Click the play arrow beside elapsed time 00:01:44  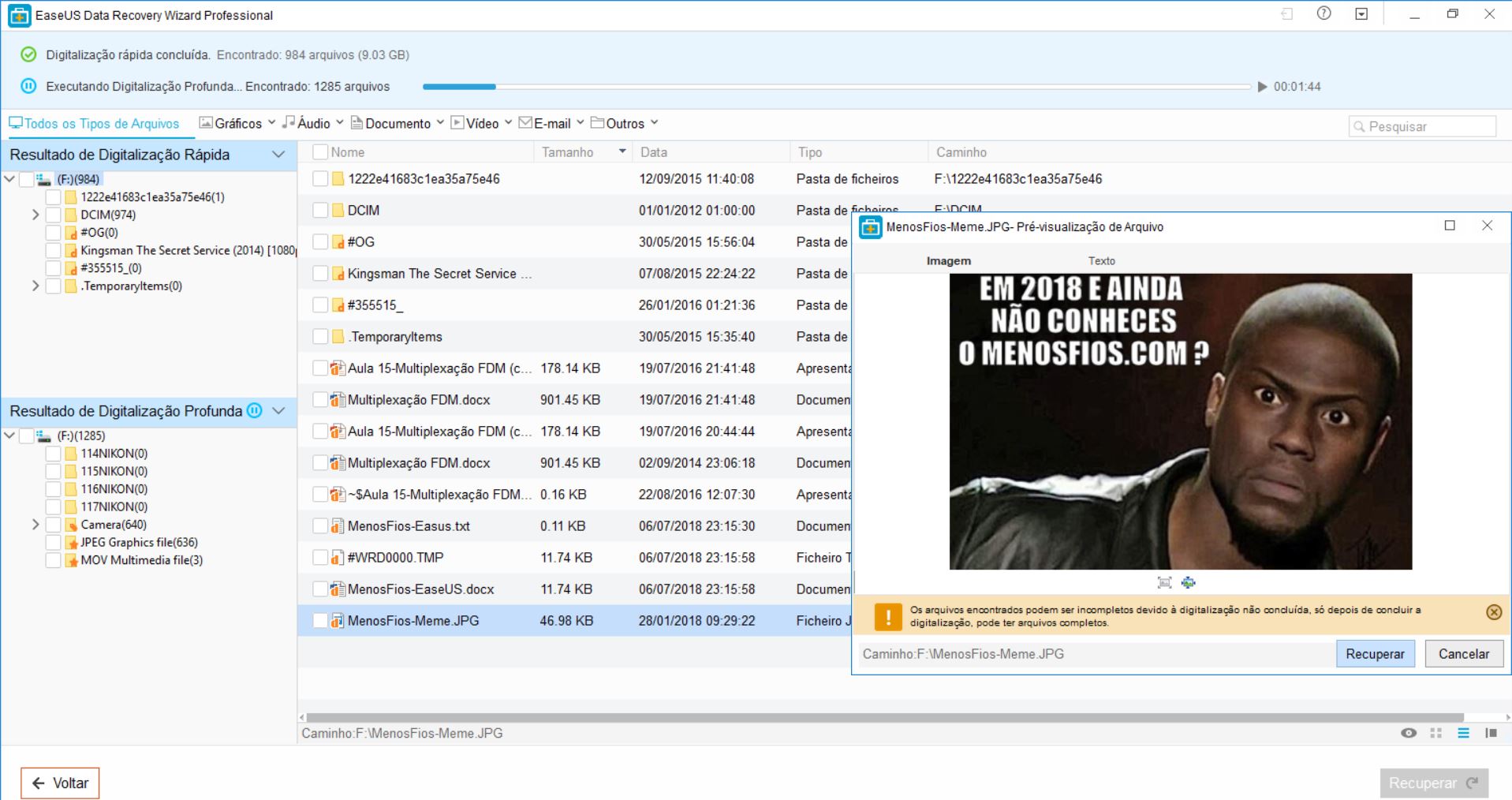coord(1262,87)
